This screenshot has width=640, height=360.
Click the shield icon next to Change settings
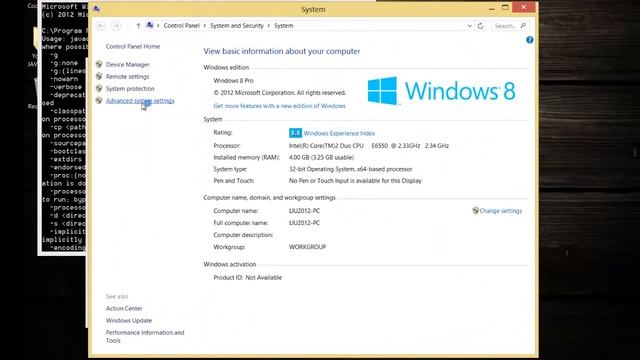(x=476, y=211)
